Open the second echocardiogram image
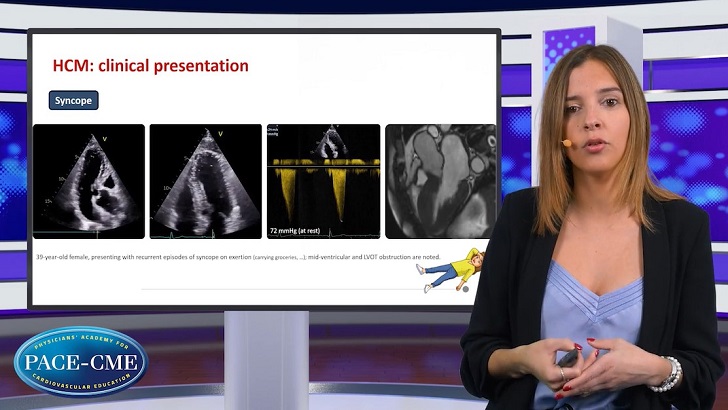The width and height of the screenshot is (728, 410). [x=205, y=181]
